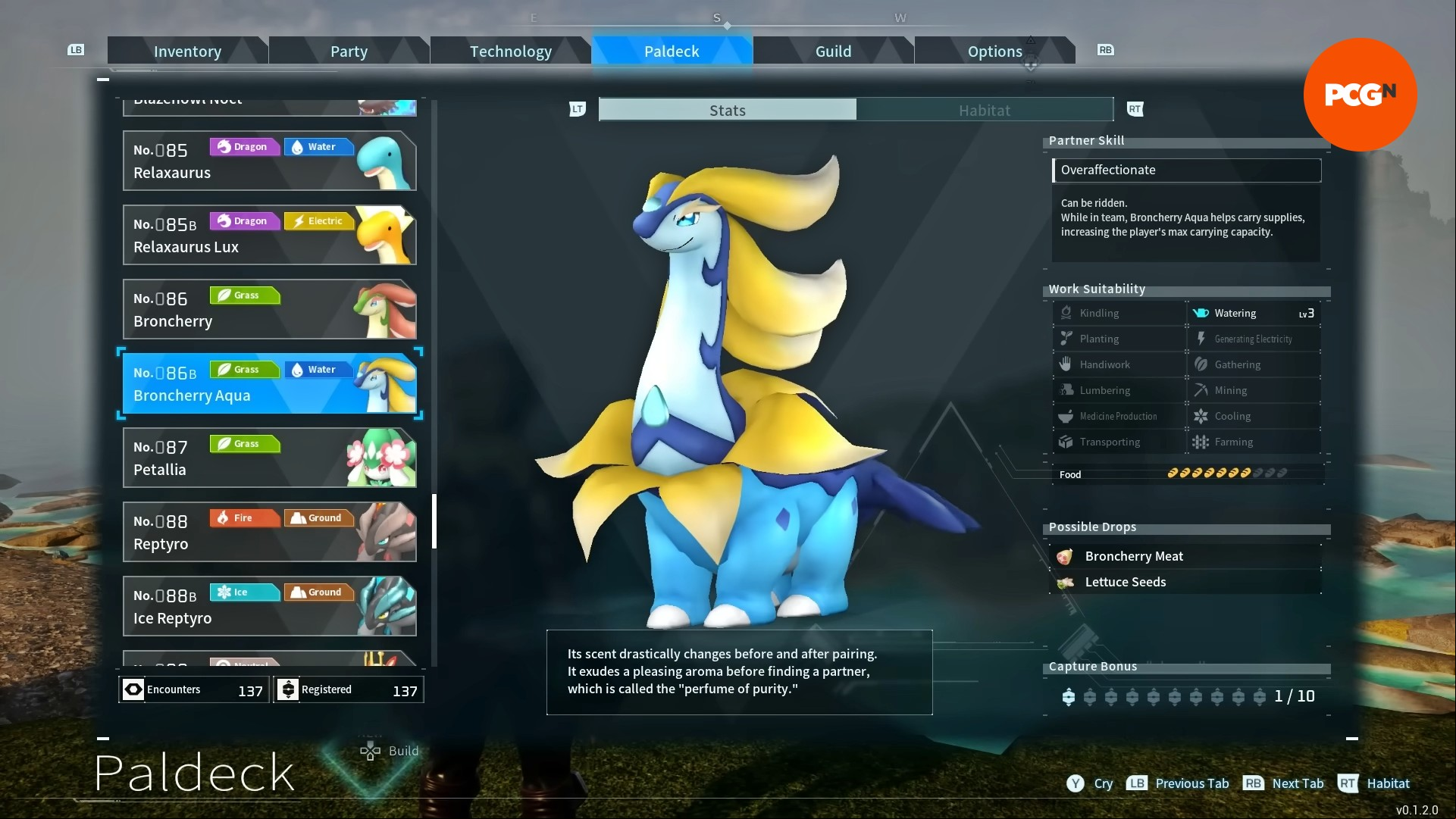
Task: Click the LB bumper icon at top
Action: pyautogui.click(x=76, y=50)
